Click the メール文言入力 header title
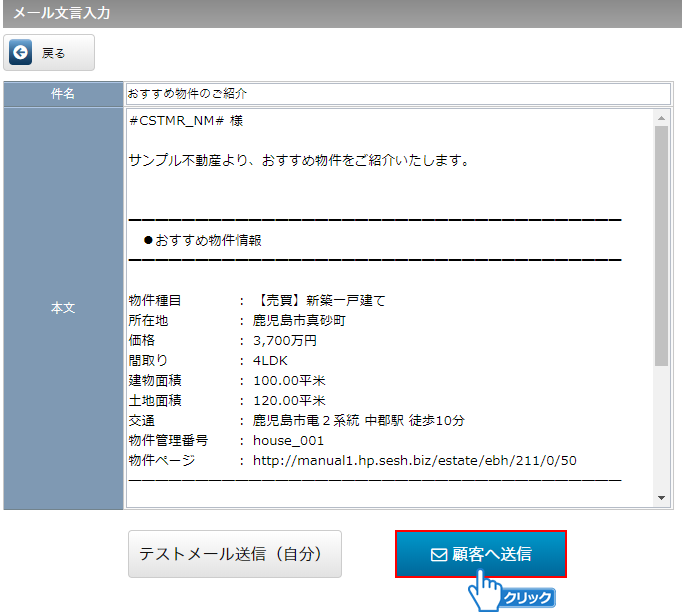682x612 pixels. [x=62, y=13]
